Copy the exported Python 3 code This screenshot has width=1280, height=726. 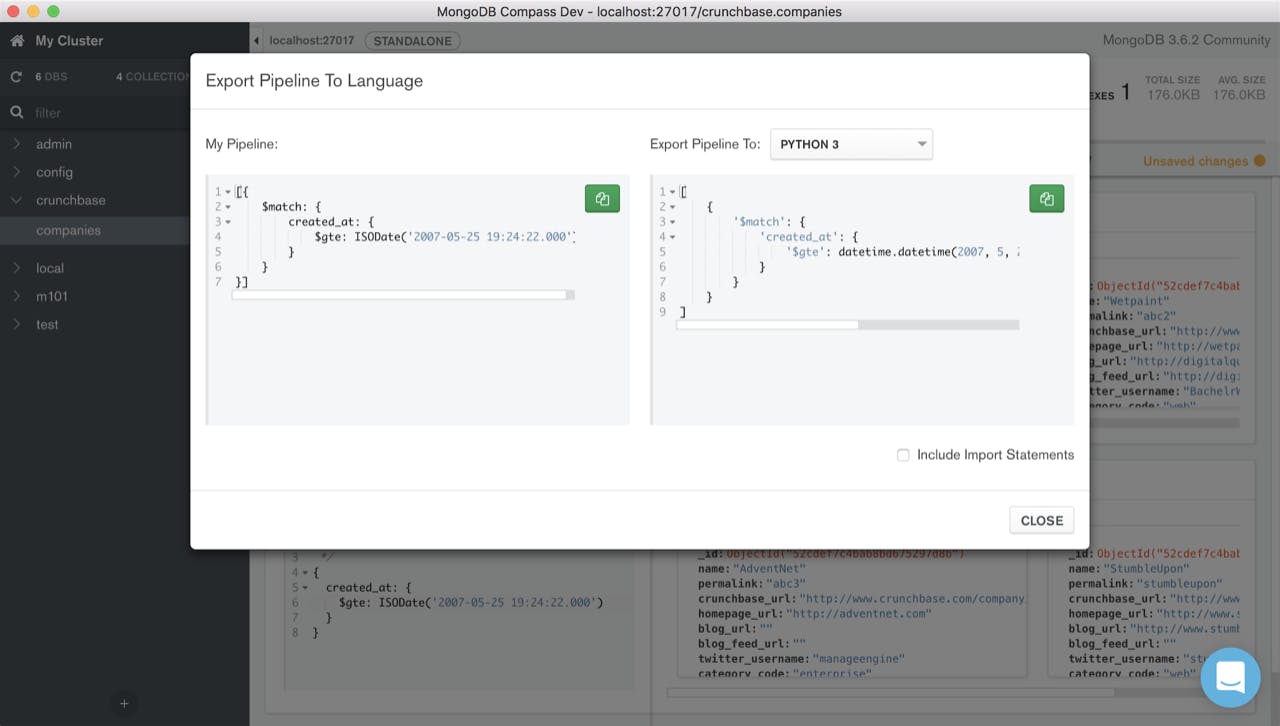[1046, 198]
